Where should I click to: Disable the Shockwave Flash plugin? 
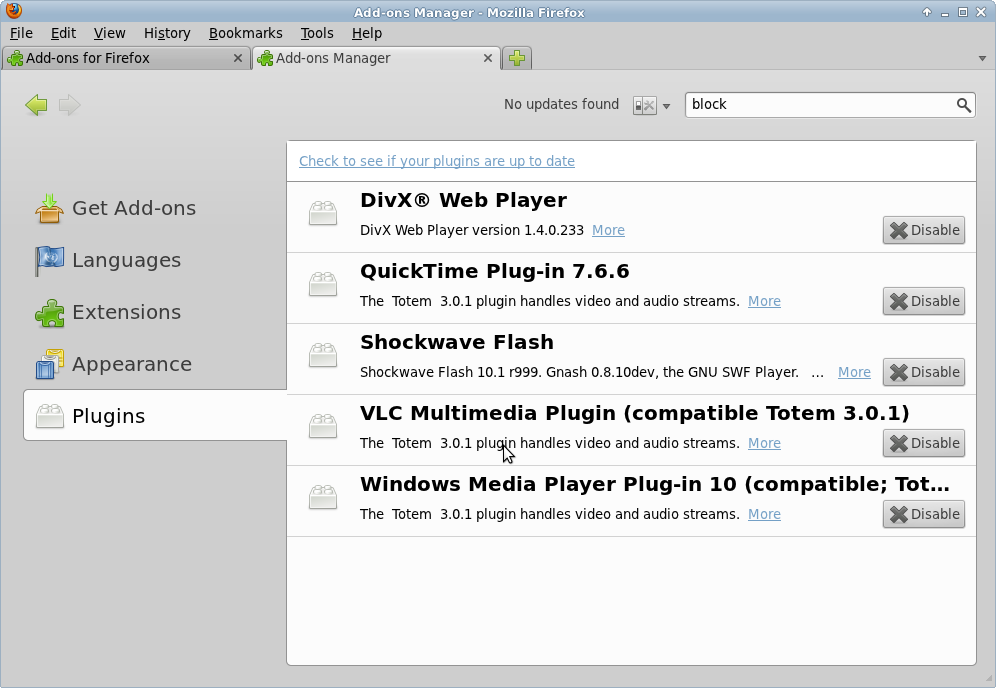point(924,372)
